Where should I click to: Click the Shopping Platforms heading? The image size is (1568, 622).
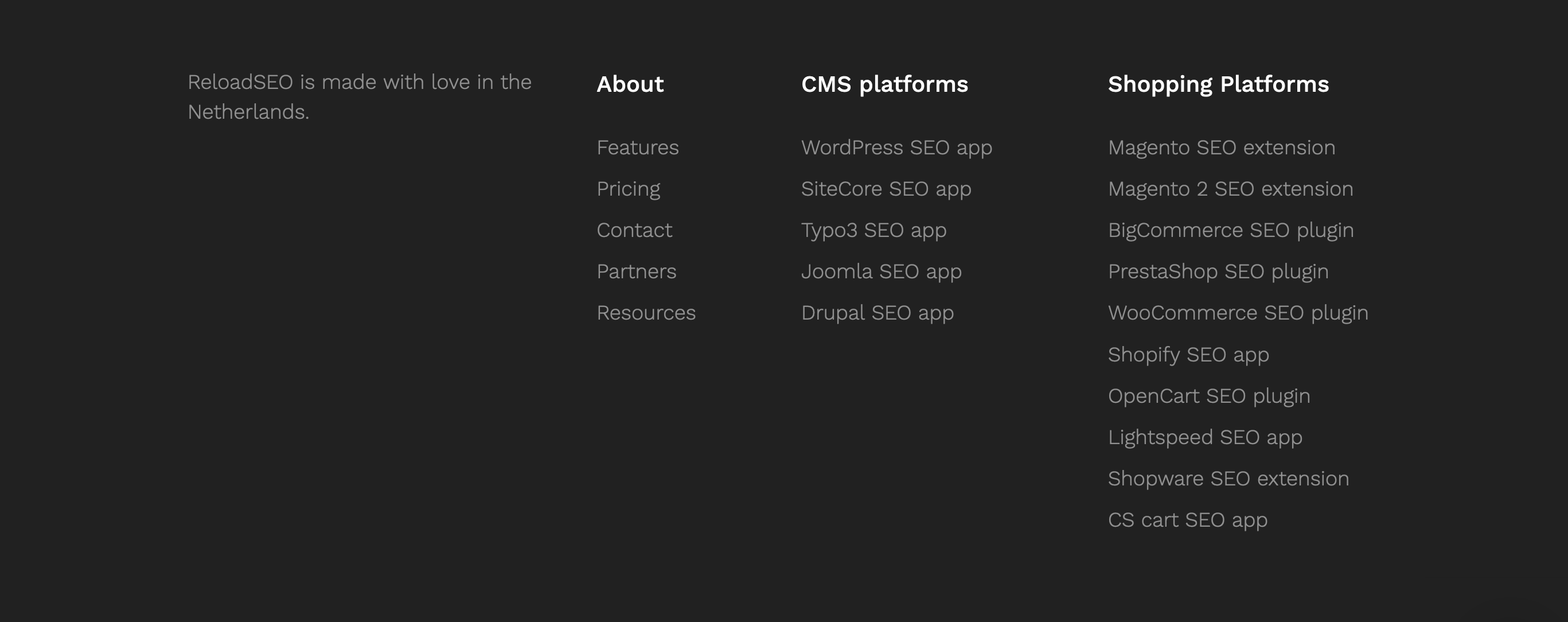click(x=1219, y=85)
